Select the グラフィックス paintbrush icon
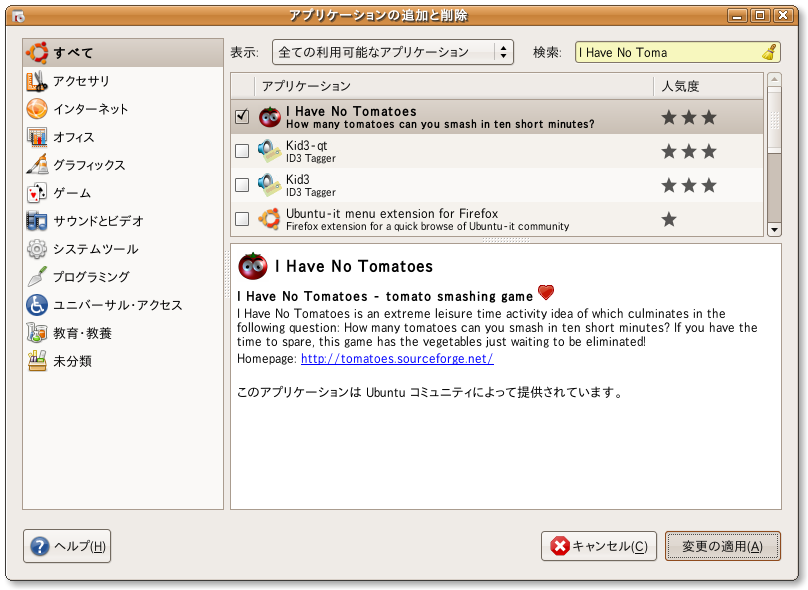 37,165
